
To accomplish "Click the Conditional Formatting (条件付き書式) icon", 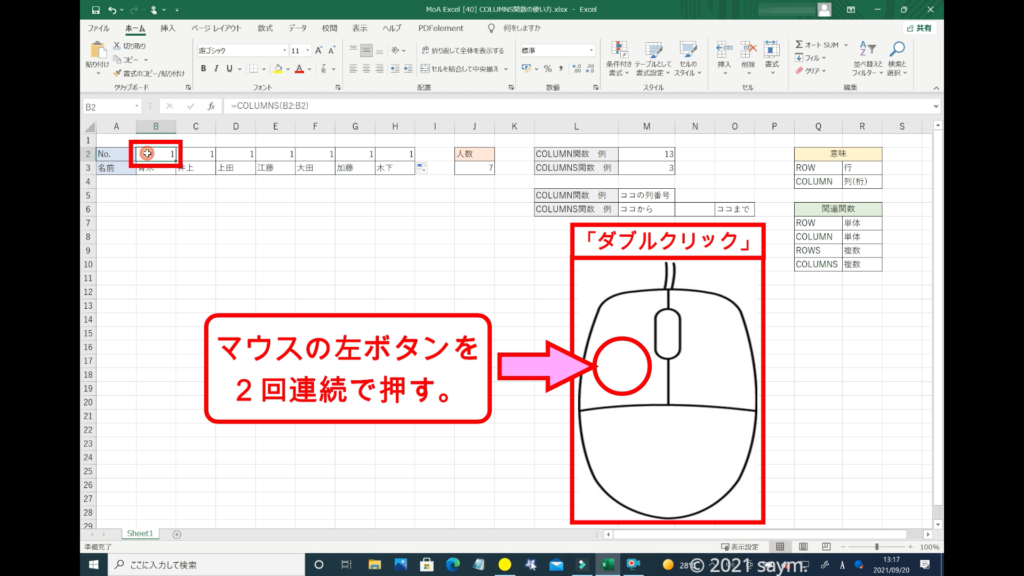I will click(x=619, y=51).
